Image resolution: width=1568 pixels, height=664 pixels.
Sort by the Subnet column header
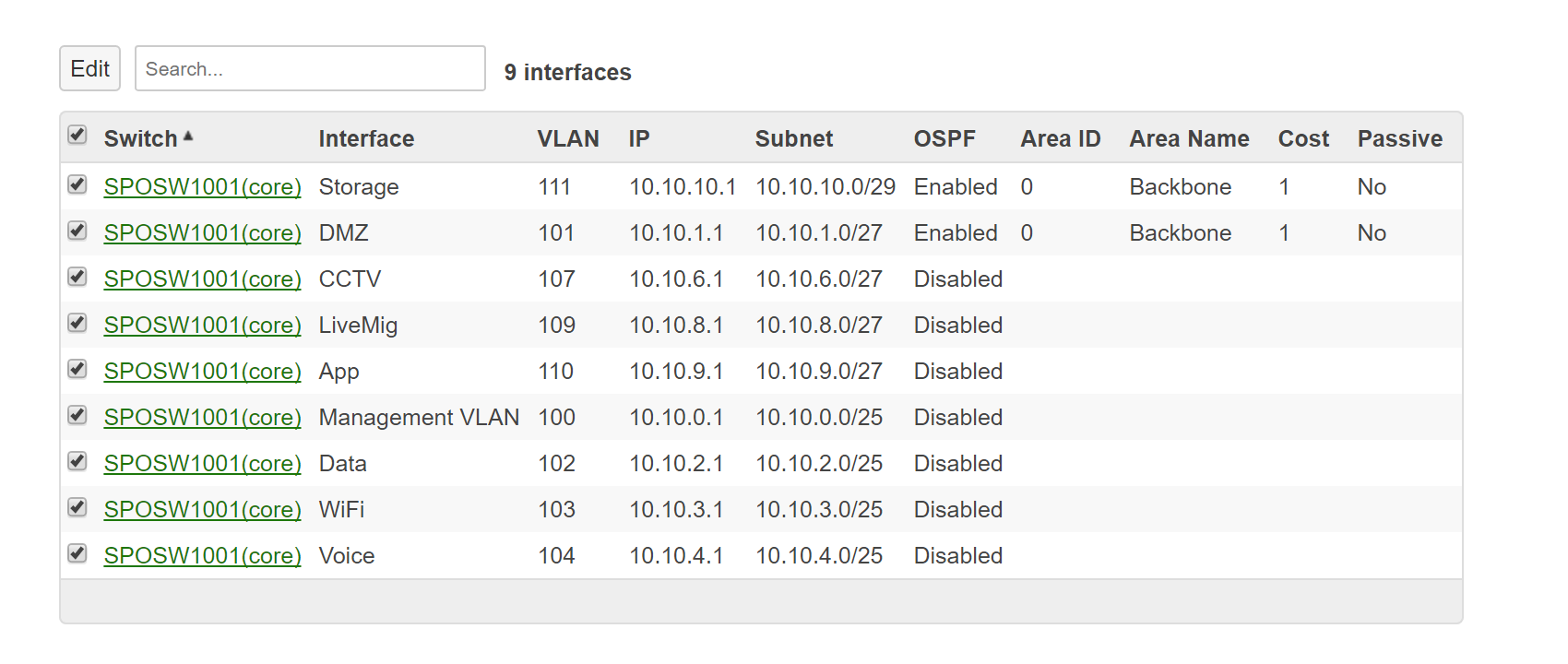point(794,139)
